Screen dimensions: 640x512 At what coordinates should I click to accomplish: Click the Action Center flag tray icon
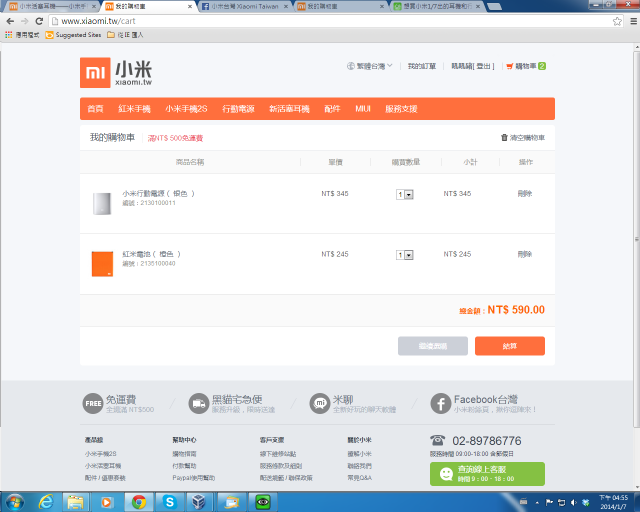coord(549,502)
